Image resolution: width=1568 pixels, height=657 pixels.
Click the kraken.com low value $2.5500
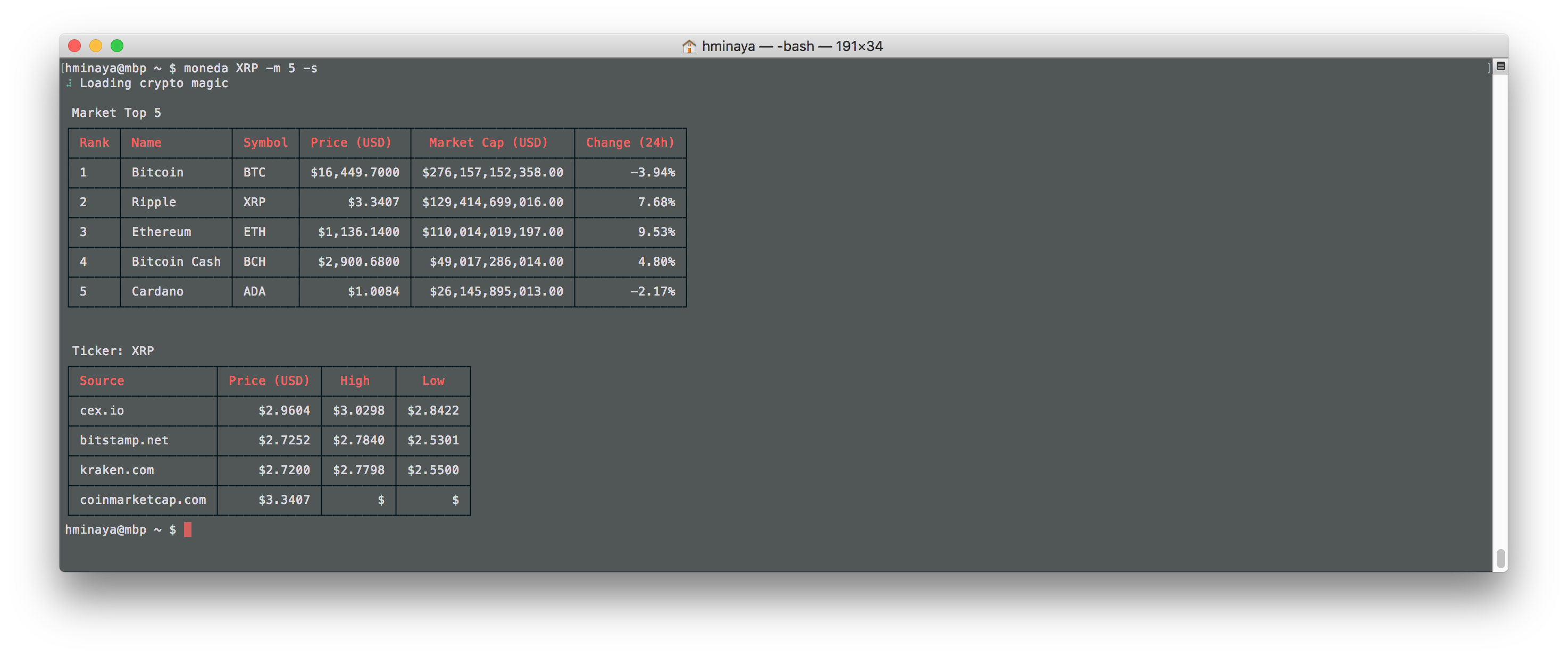click(433, 470)
